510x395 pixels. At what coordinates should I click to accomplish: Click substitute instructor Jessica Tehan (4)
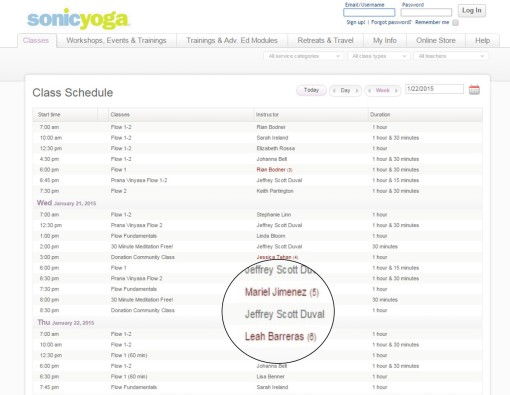coord(277,257)
